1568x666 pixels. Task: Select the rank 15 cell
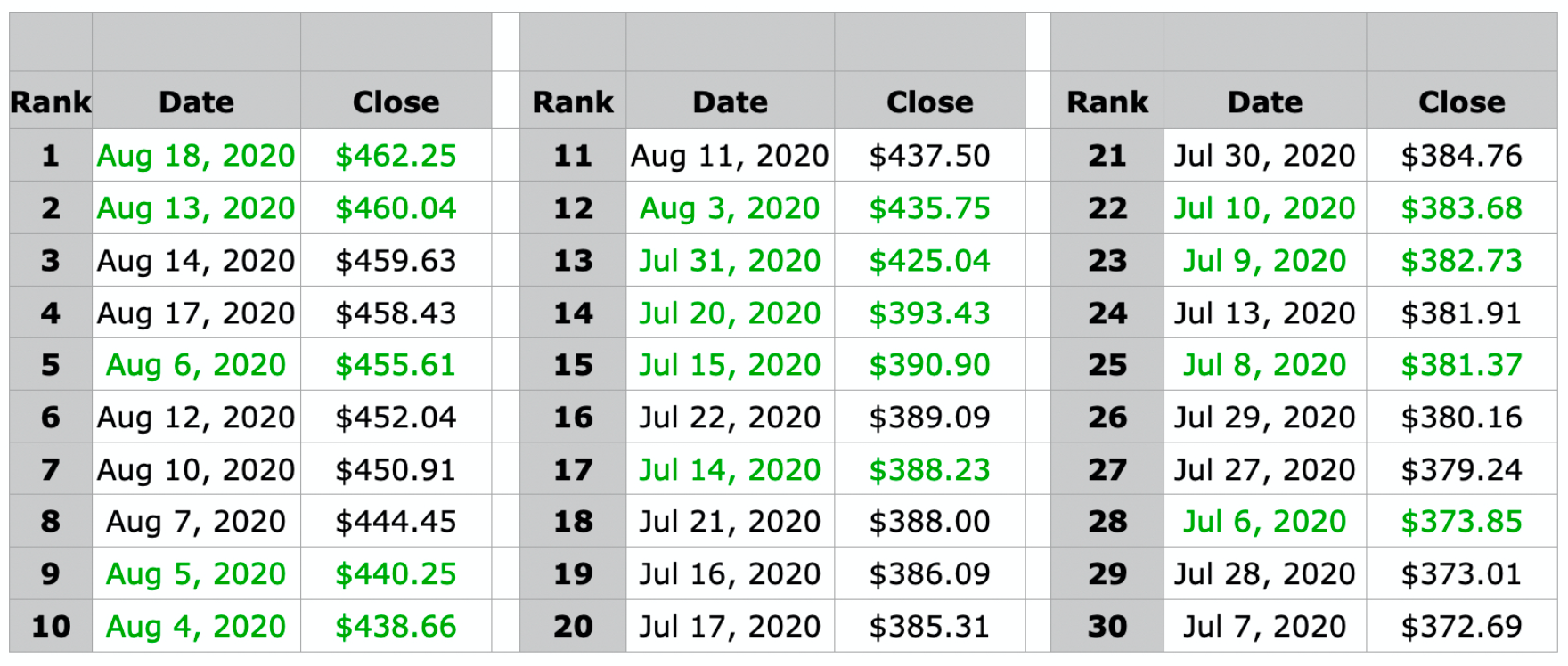[573, 365]
